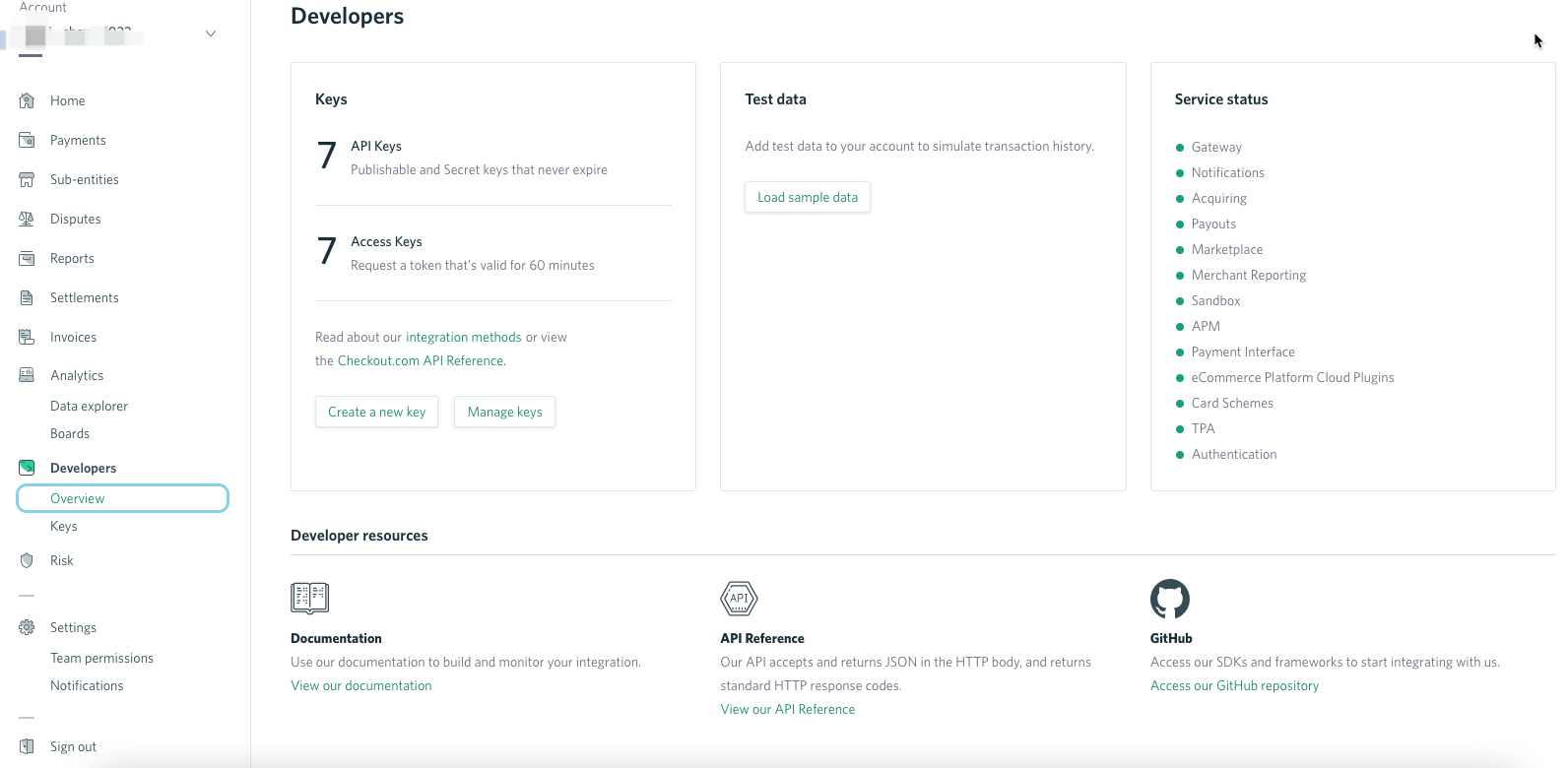
Task: Click the Home icon in sidebar
Action: tap(27, 100)
